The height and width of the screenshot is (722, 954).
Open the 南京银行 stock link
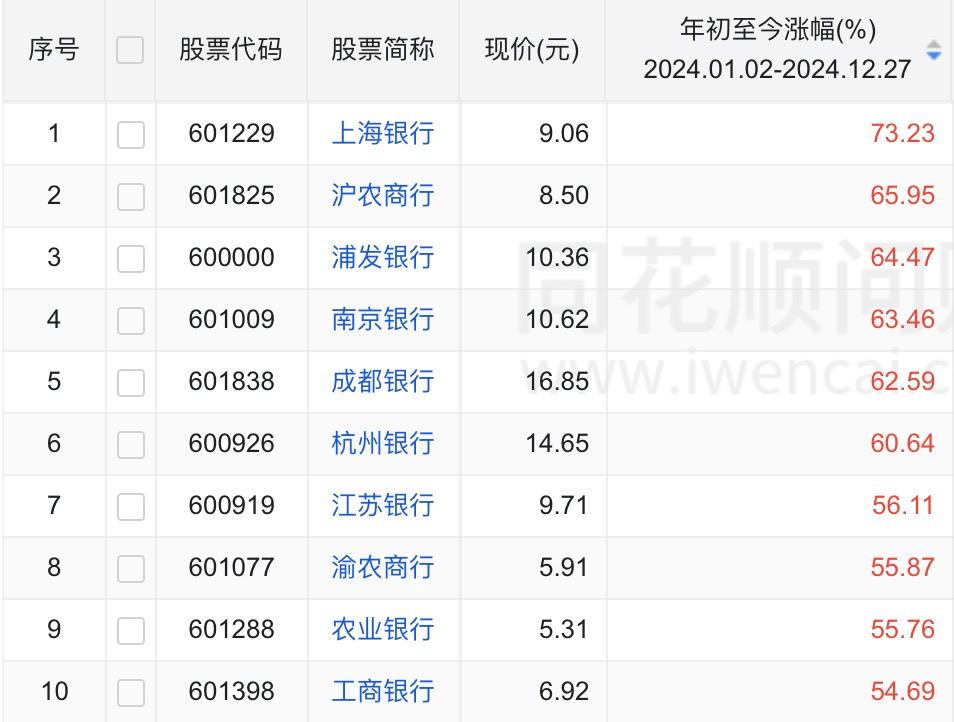[x=383, y=319]
